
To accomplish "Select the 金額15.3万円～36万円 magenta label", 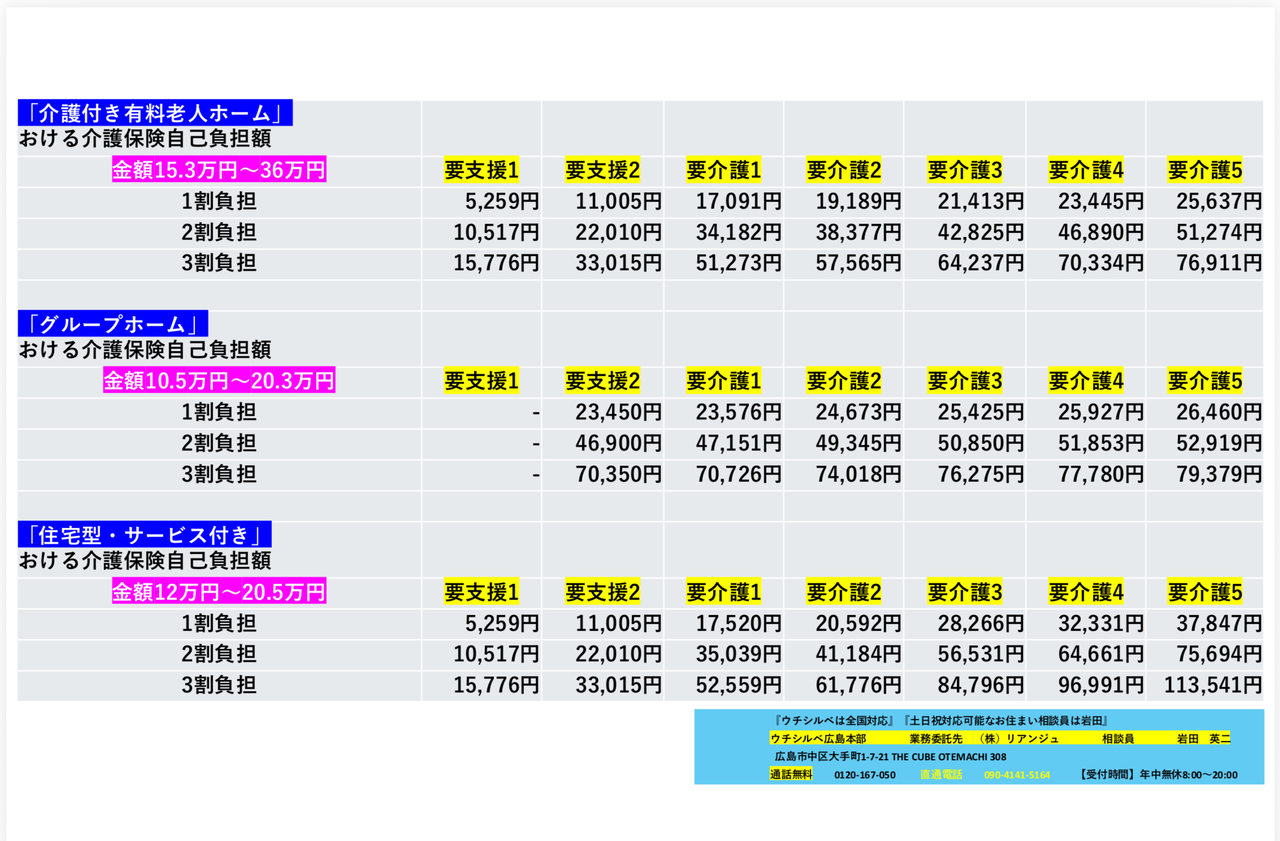I will [219, 171].
